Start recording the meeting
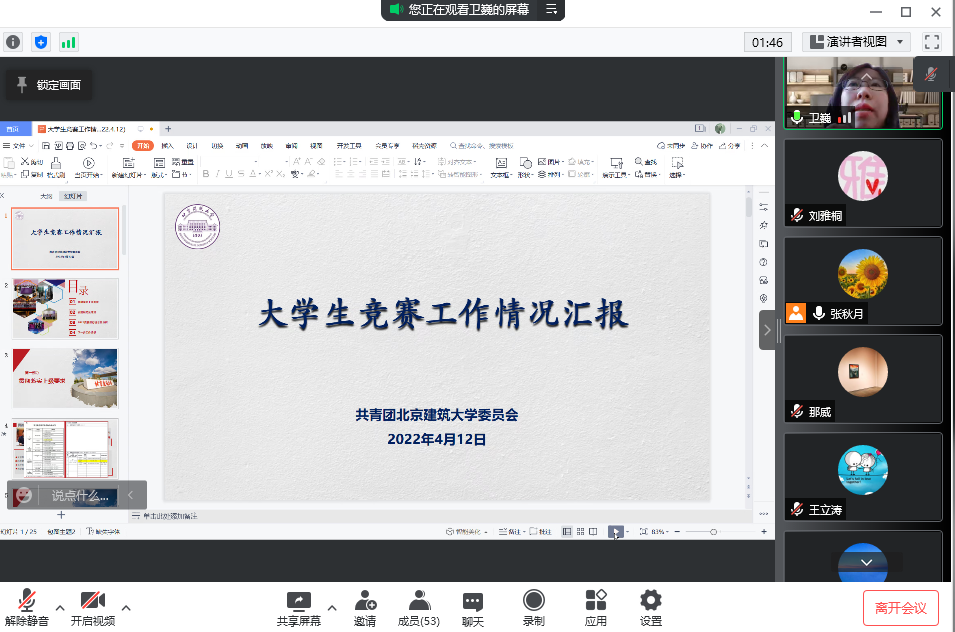 click(x=534, y=608)
